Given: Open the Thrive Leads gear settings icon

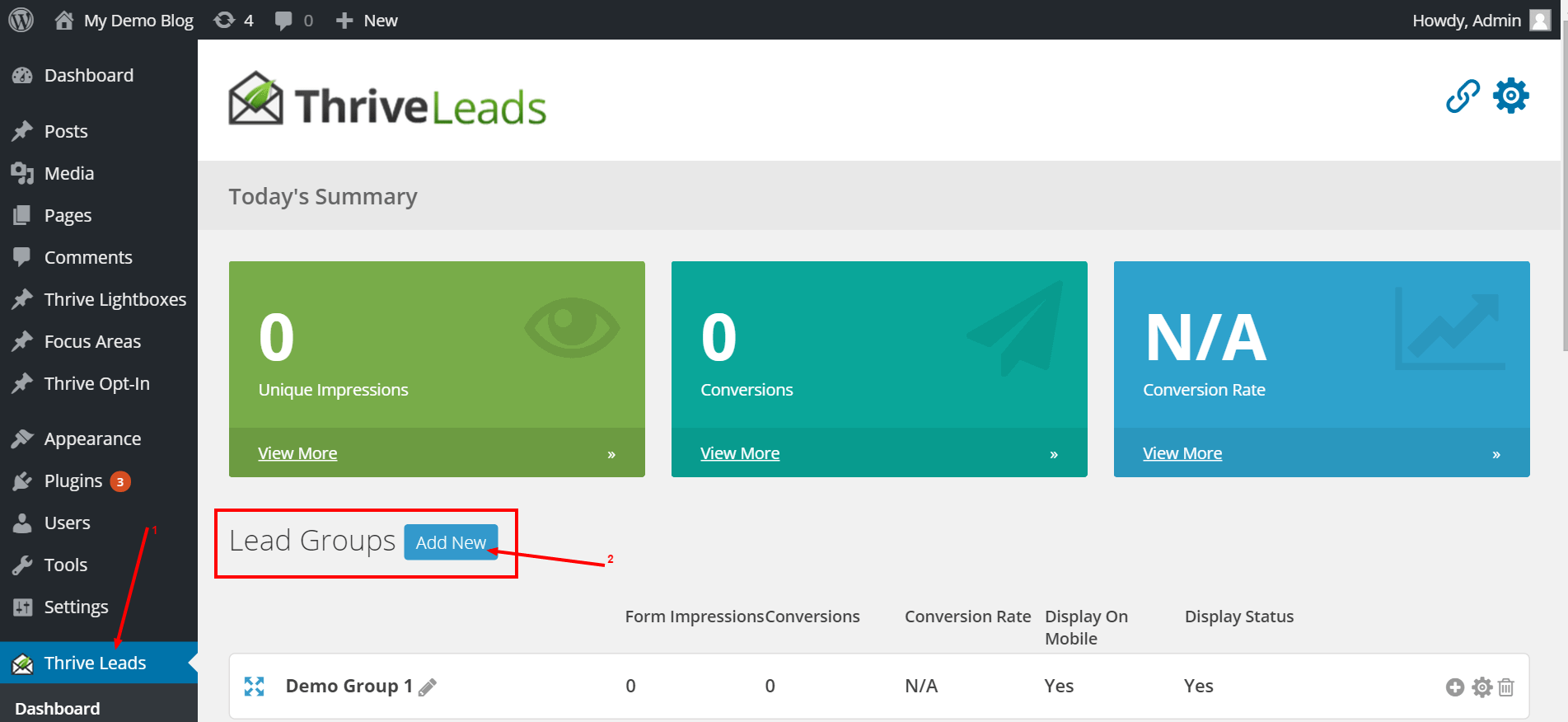Looking at the screenshot, I should point(1511,96).
